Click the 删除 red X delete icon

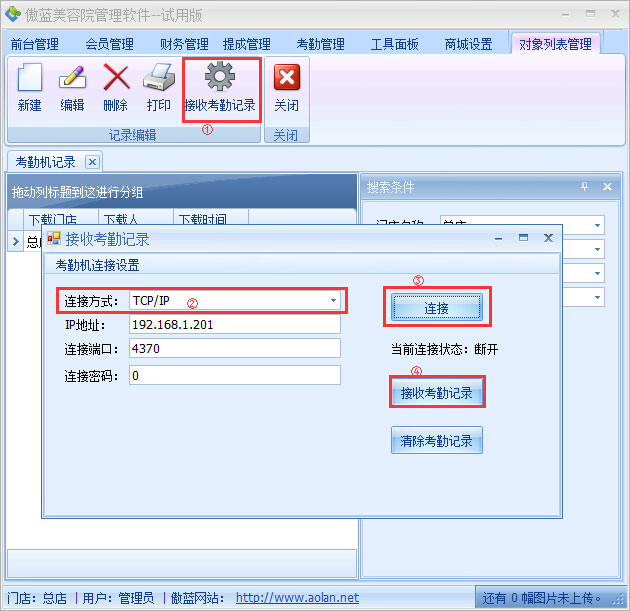(x=116, y=77)
